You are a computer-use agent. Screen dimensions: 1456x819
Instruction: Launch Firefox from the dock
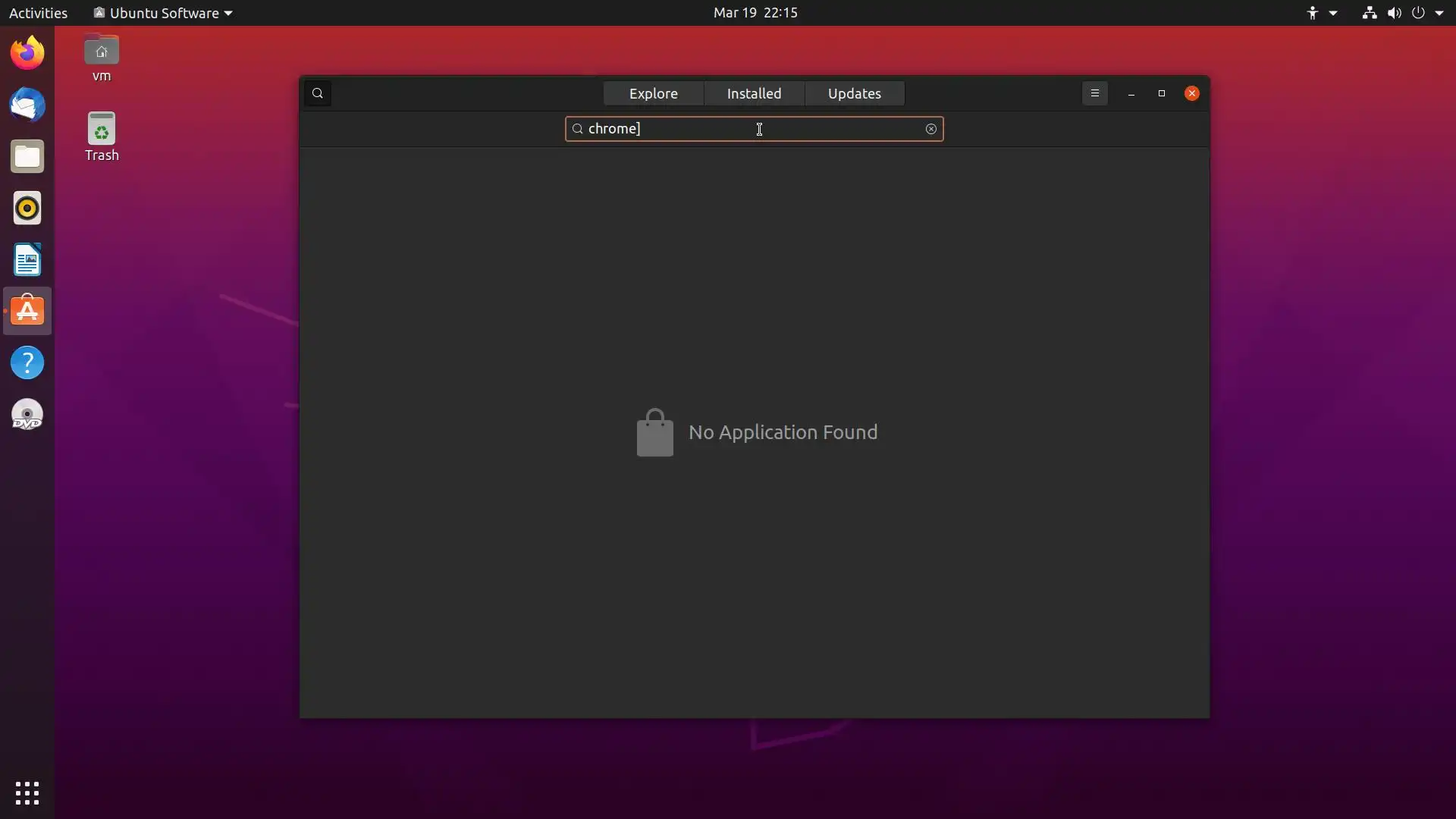[x=27, y=53]
